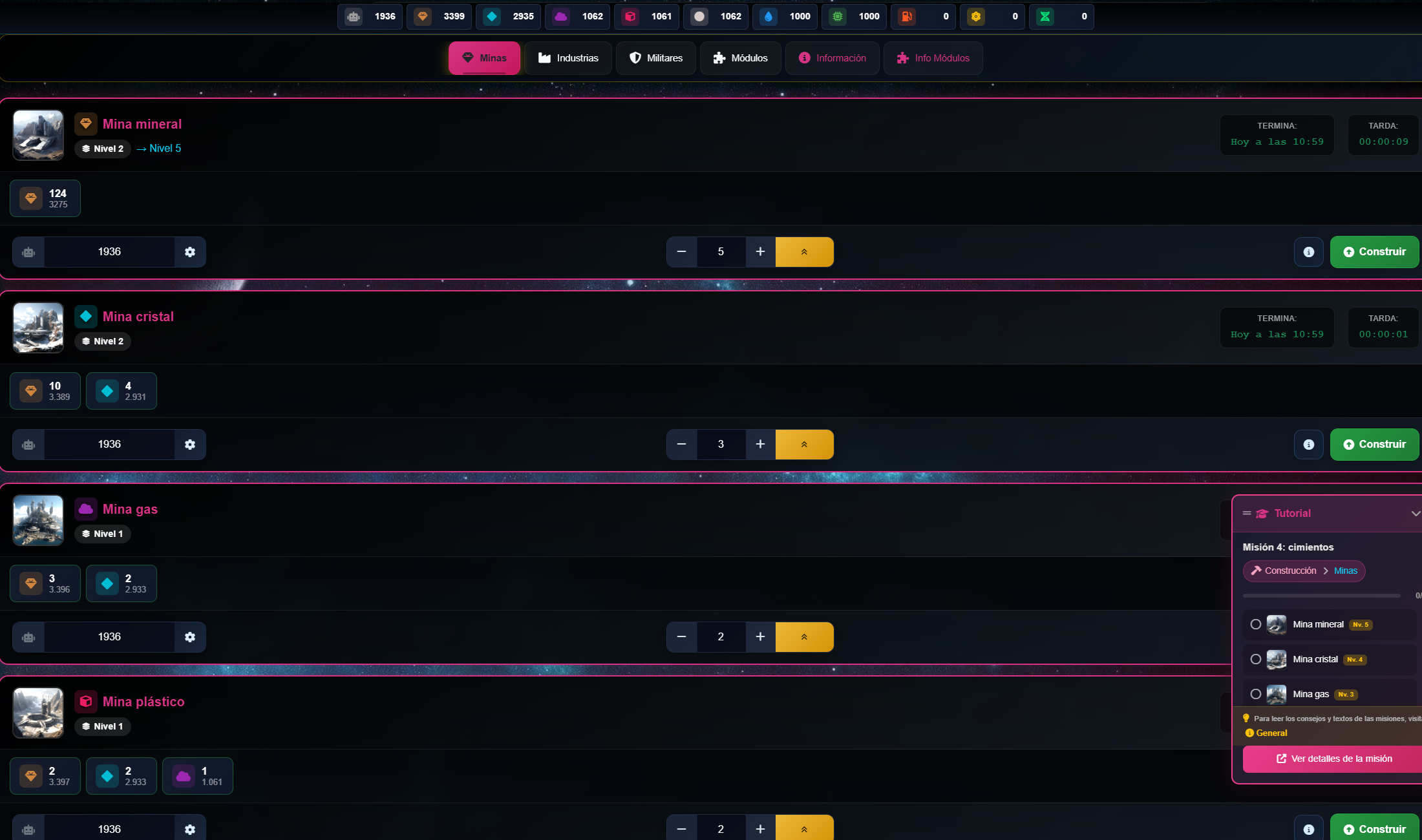Click Ver detalles de la misión button
Screen dimensions: 1422x840
tap(1334, 759)
